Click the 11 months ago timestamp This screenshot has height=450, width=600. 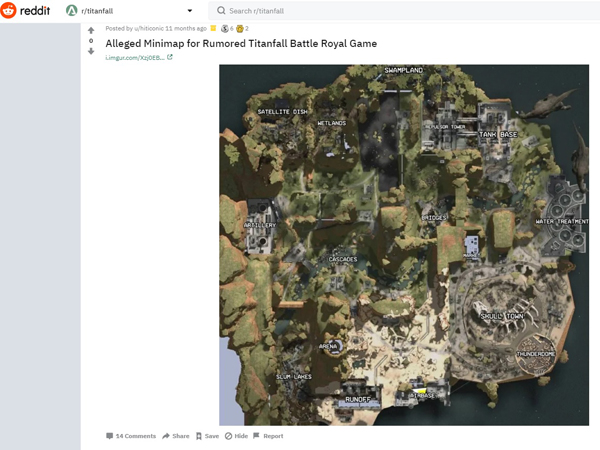coord(186,28)
